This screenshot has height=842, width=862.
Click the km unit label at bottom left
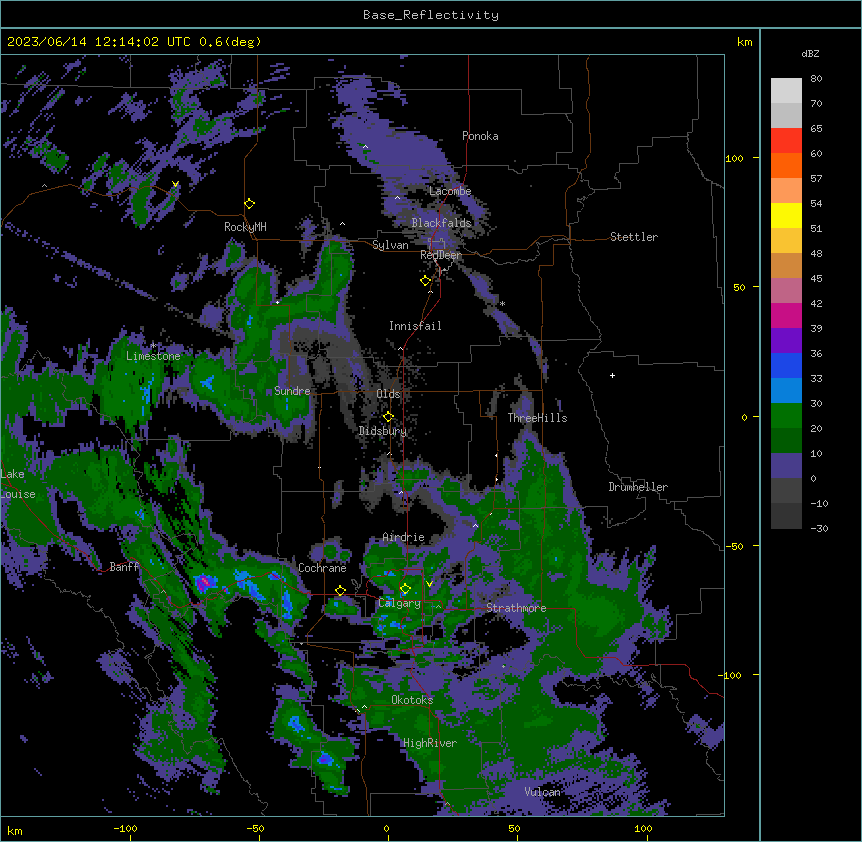tap(15, 831)
